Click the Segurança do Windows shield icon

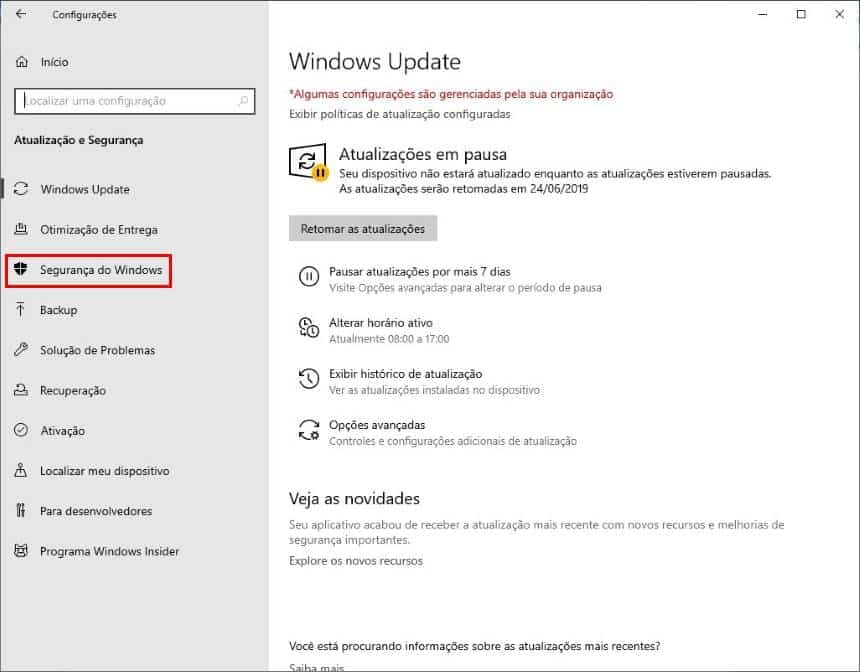tap(21, 269)
